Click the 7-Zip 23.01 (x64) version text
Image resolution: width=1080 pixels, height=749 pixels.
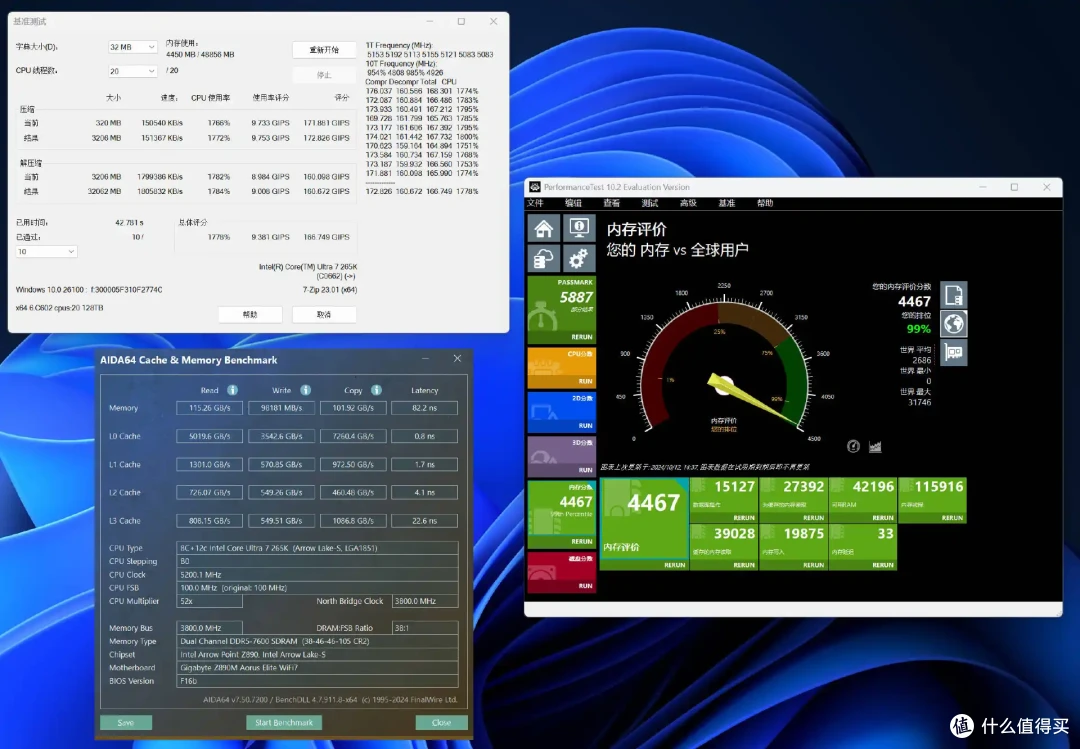pos(329,290)
